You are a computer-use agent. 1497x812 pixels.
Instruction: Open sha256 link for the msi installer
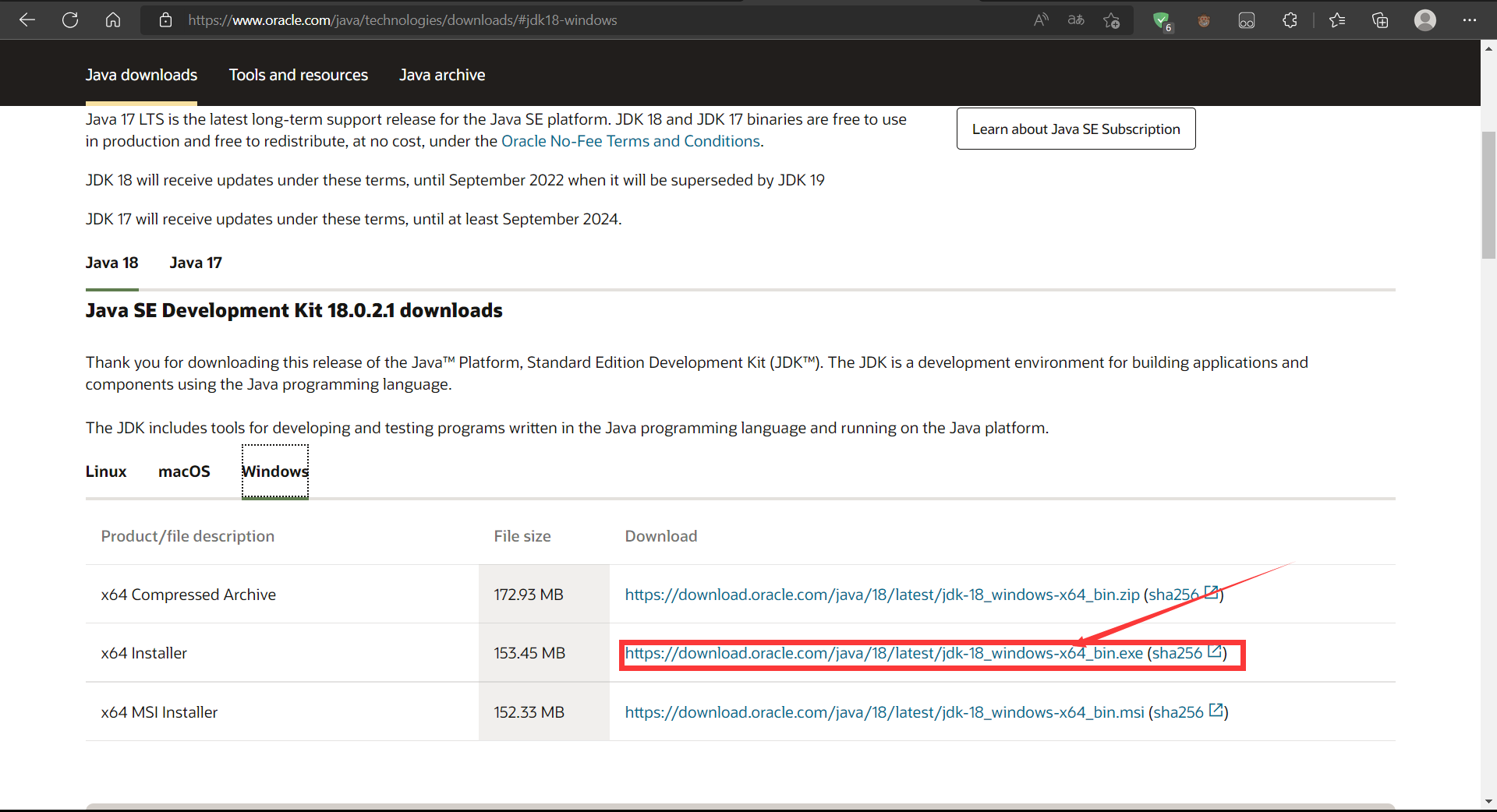click(1188, 712)
